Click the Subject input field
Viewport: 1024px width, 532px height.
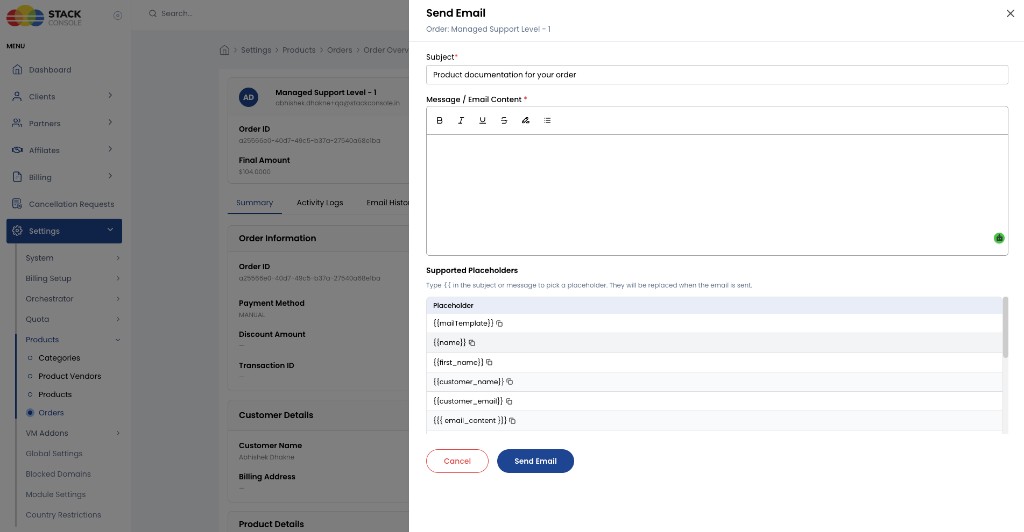click(717, 75)
